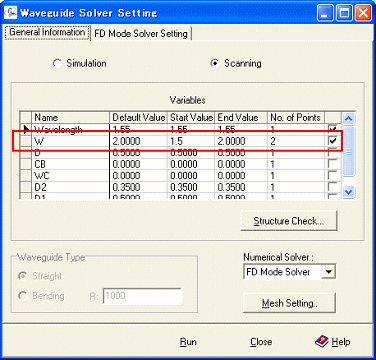Click the variables table scrollbar thumb

pos(349,151)
